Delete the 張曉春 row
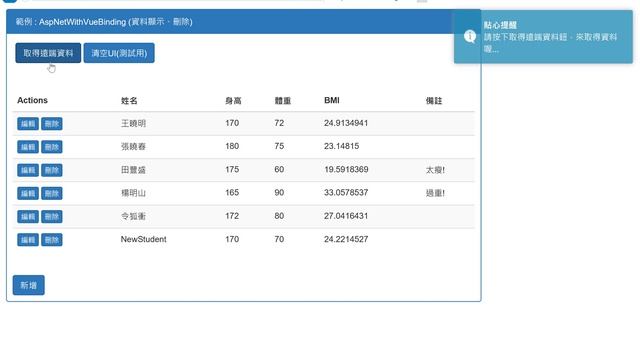This screenshot has height=360, width=640. [x=51, y=147]
